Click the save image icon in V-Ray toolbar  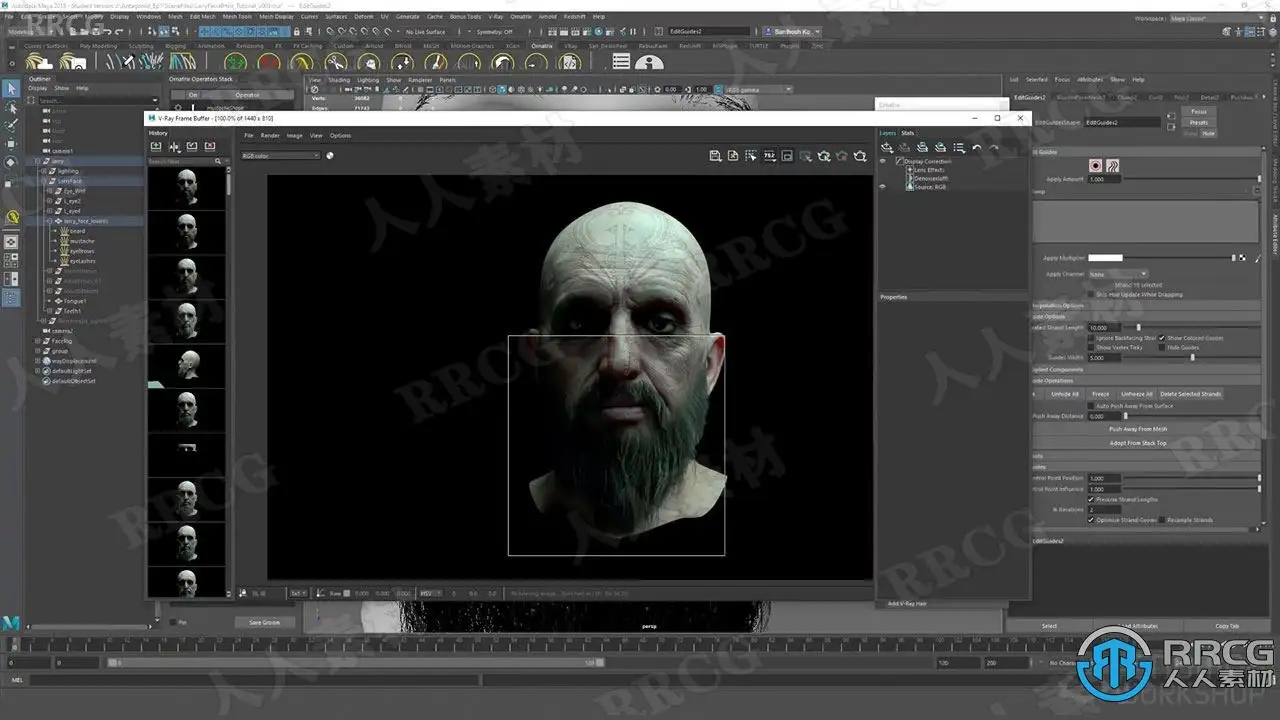(x=716, y=156)
